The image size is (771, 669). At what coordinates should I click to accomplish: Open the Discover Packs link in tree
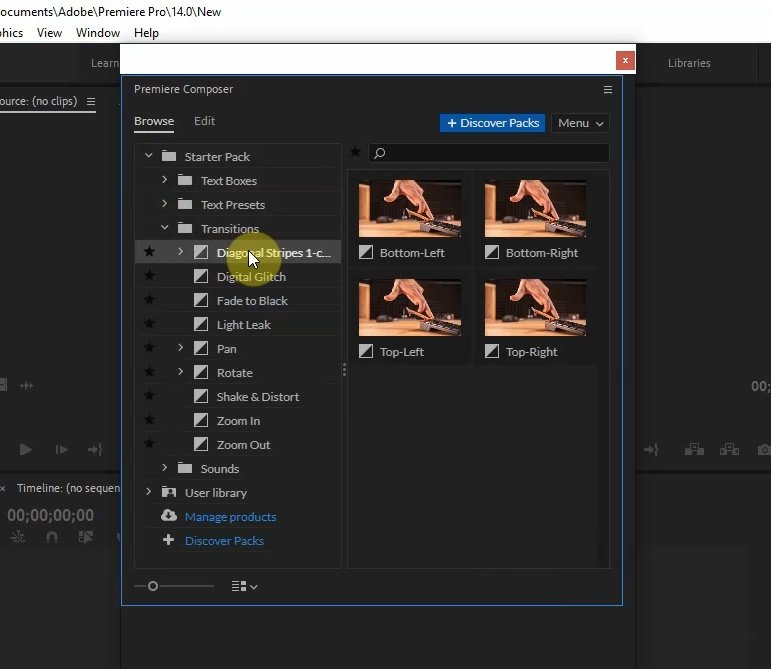[224, 541]
